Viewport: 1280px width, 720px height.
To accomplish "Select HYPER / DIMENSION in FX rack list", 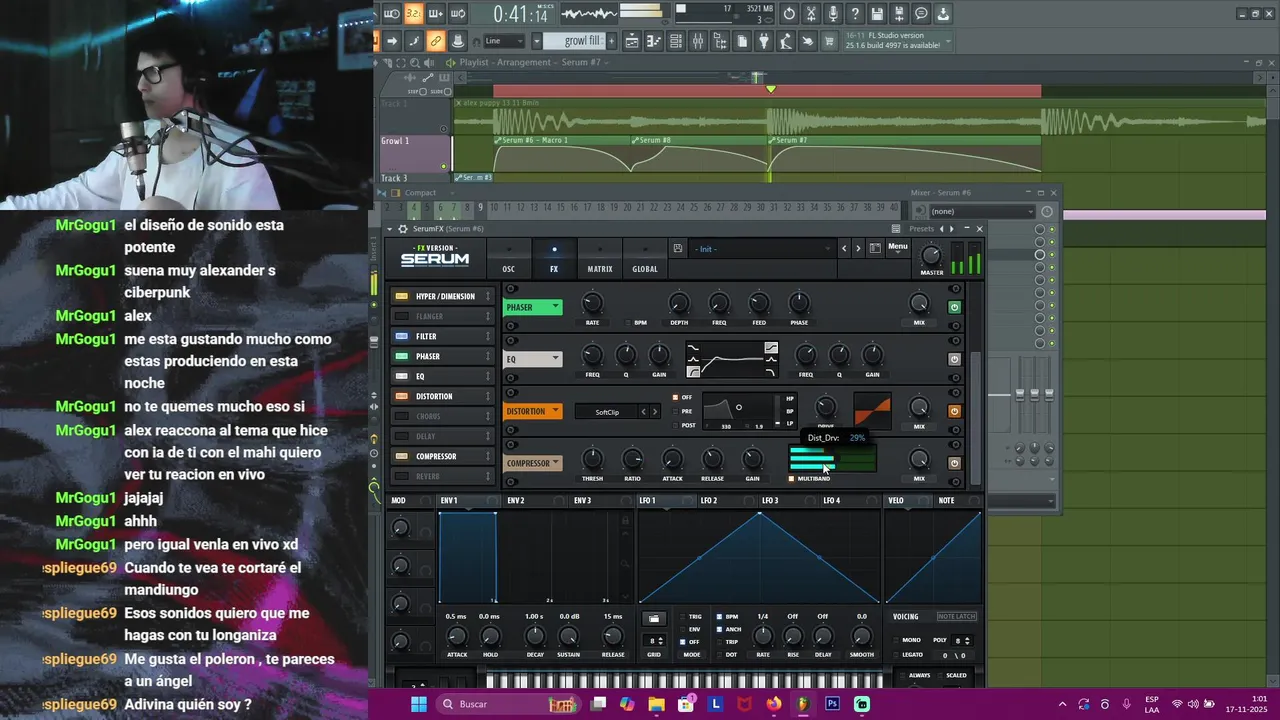I will 445,297.
